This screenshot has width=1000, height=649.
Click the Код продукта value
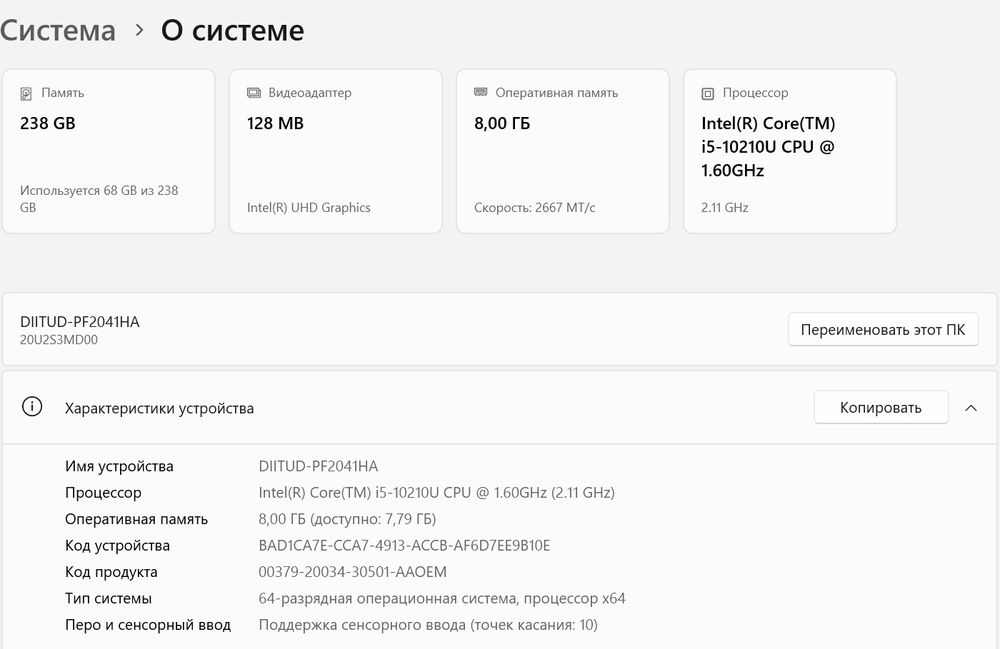click(352, 572)
